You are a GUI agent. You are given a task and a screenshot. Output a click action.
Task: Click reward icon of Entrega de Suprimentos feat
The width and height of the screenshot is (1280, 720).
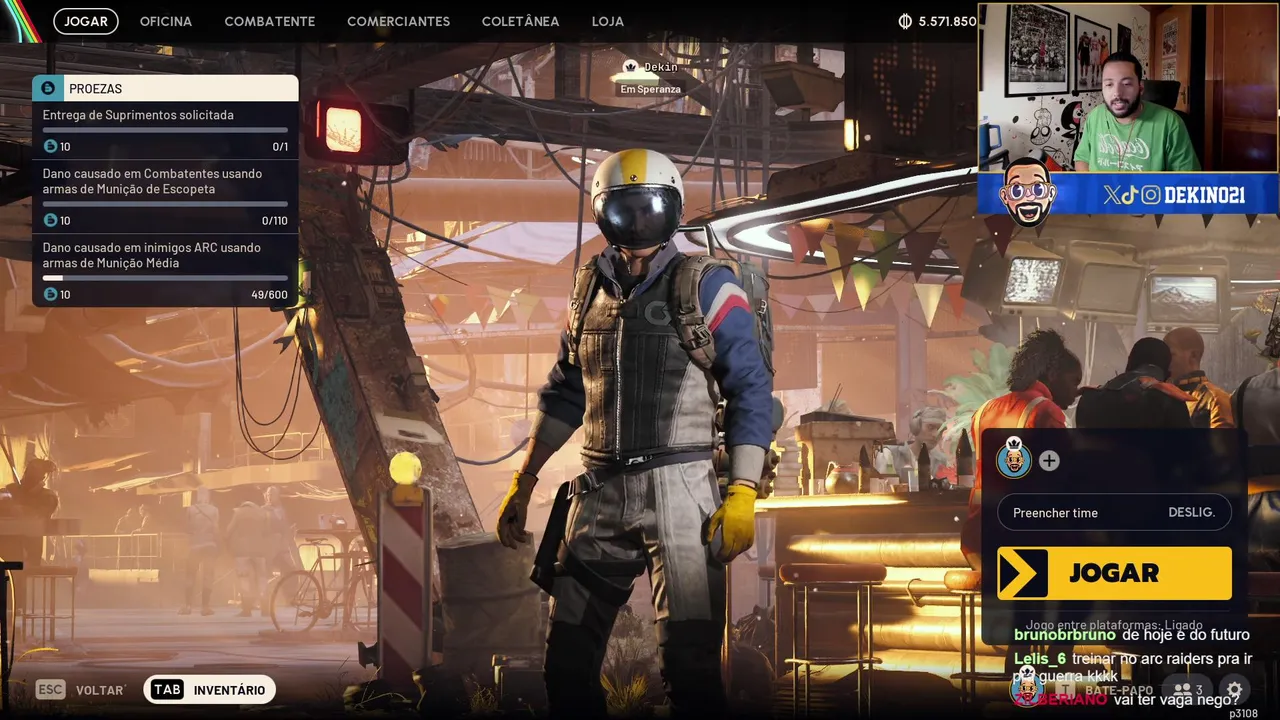(50, 146)
